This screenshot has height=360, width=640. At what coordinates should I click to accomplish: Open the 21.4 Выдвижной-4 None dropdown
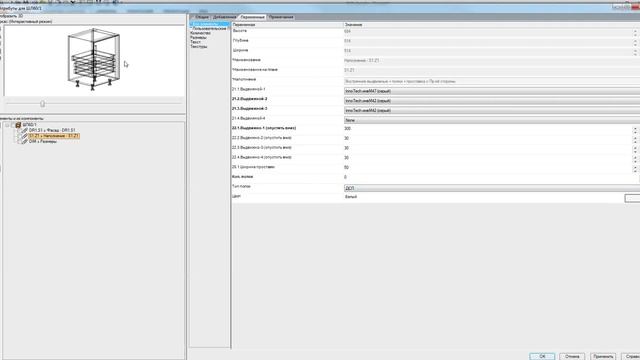(492, 120)
